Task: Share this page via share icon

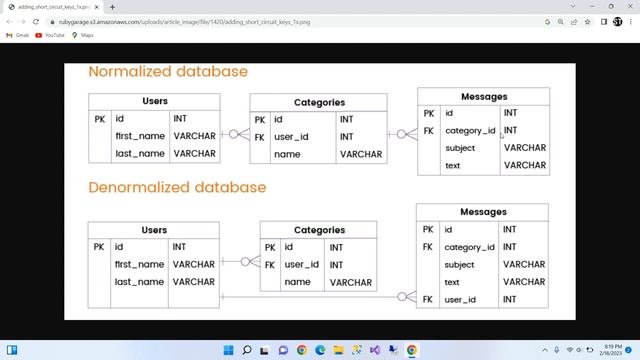Action: tap(574, 22)
